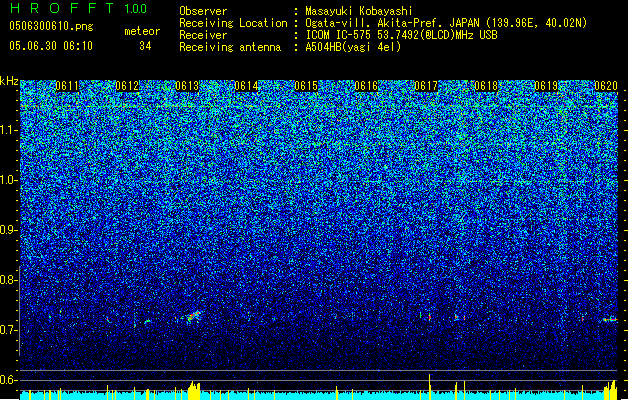Click the meteor echo streak near 0620

pyautogui.click(x=610, y=319)
